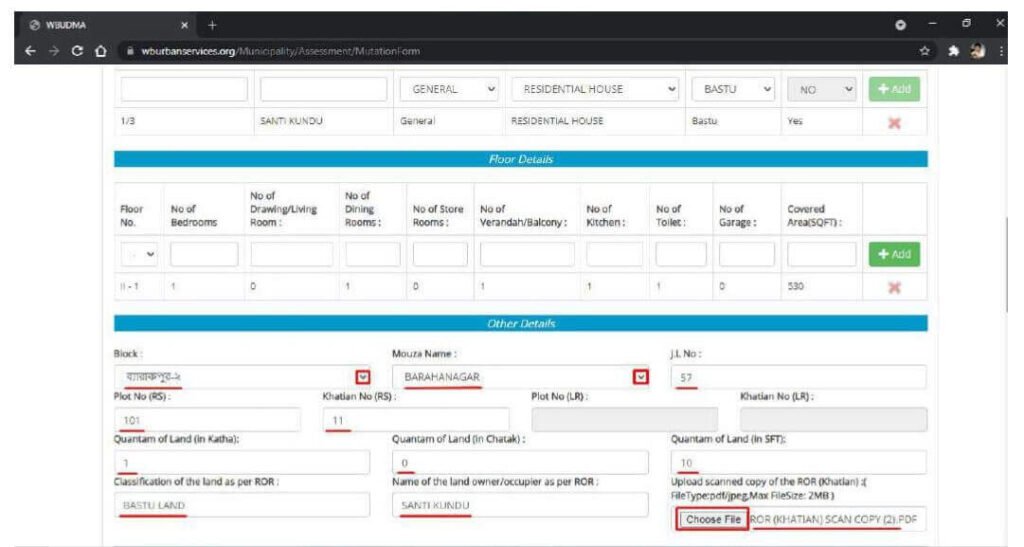Click the uploaded ROR (KHATIAN) SCAN COPY file name
The image size is (1024, 547).
tap(833, 520)
